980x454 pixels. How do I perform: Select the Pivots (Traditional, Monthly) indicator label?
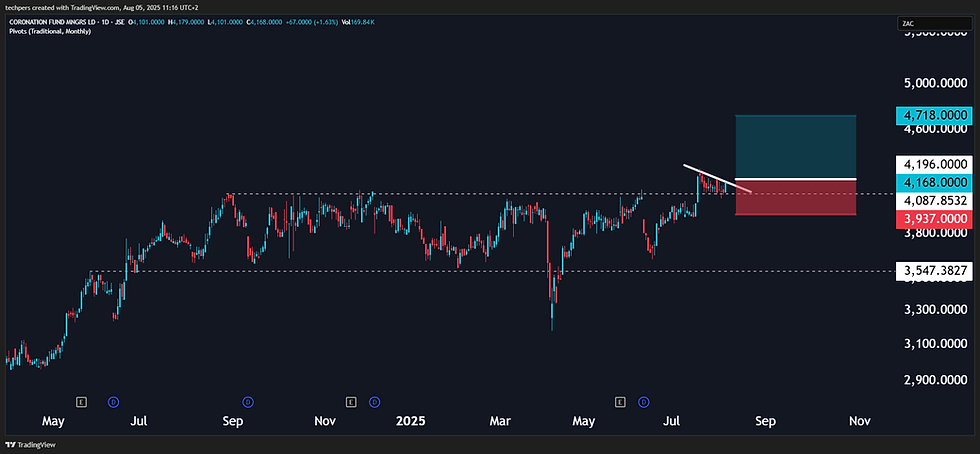(x=50, y=31)
